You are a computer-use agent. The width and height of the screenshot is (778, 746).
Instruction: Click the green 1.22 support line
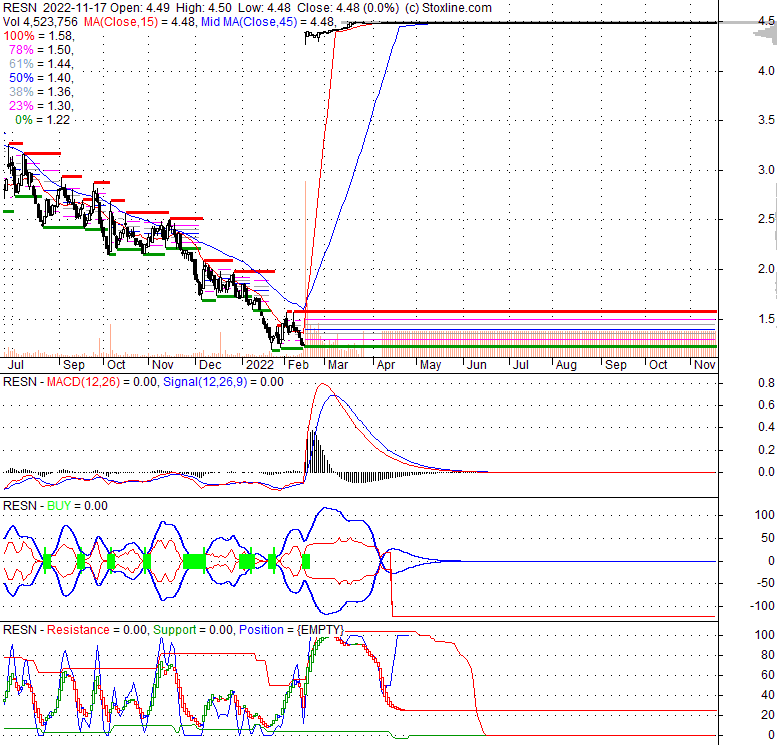[x=510, y=346]
